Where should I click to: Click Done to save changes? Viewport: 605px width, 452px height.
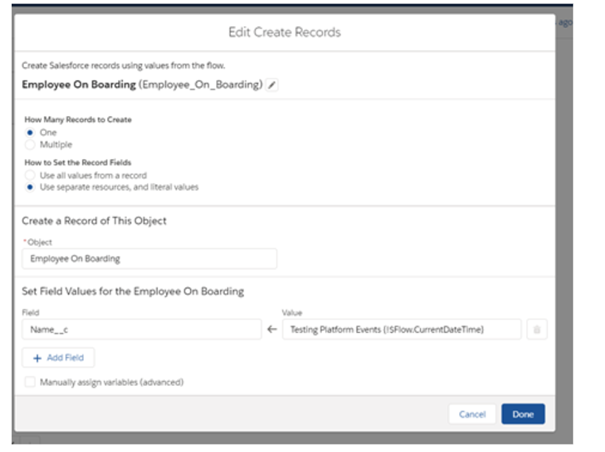[523, 414]
